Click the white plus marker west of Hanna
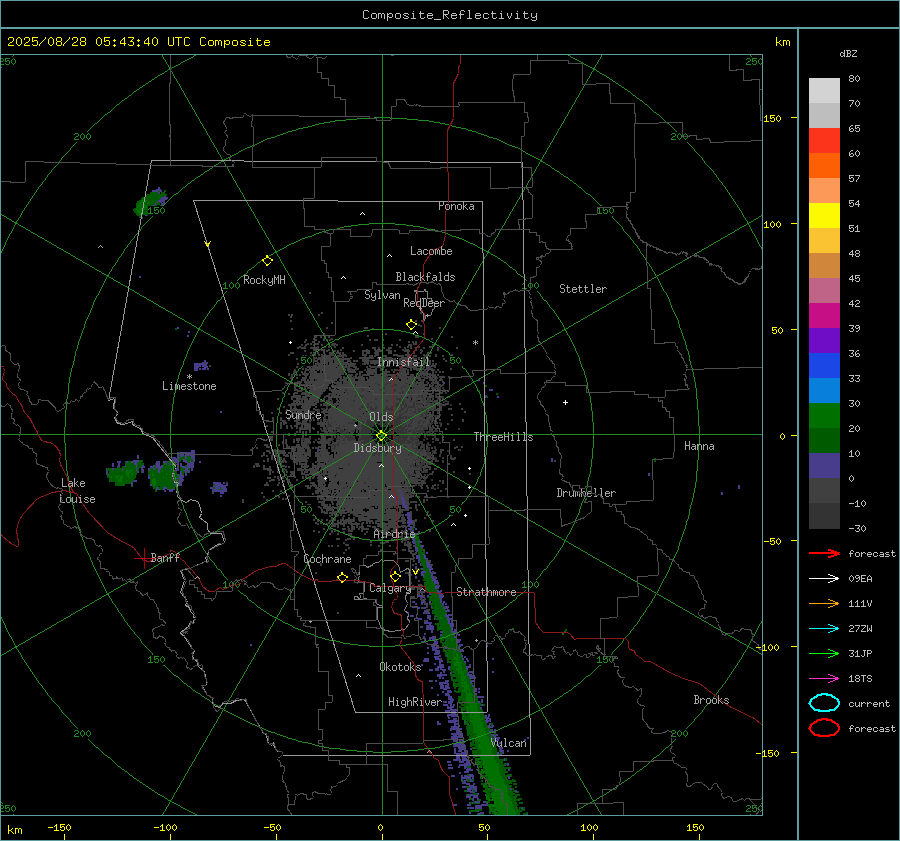900x841 pixels. click(x=565, y=402)
